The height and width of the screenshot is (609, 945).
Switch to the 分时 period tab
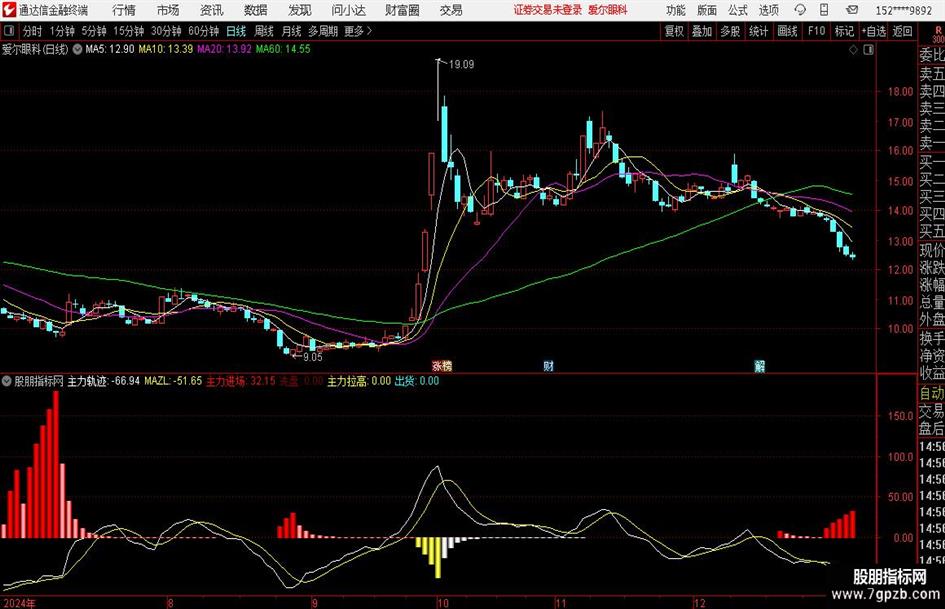[32, 31]
